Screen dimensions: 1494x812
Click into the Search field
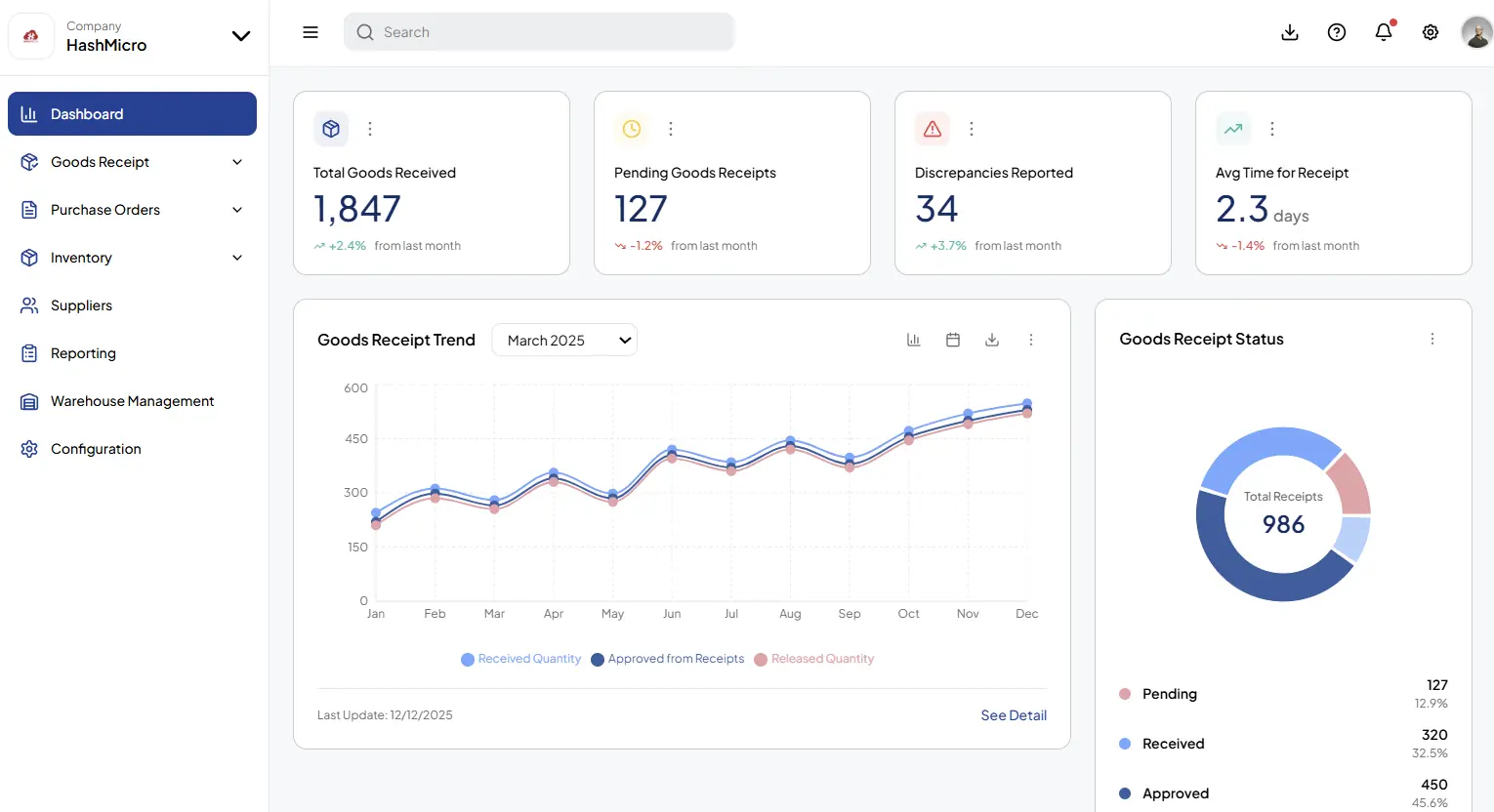[539, 32]
